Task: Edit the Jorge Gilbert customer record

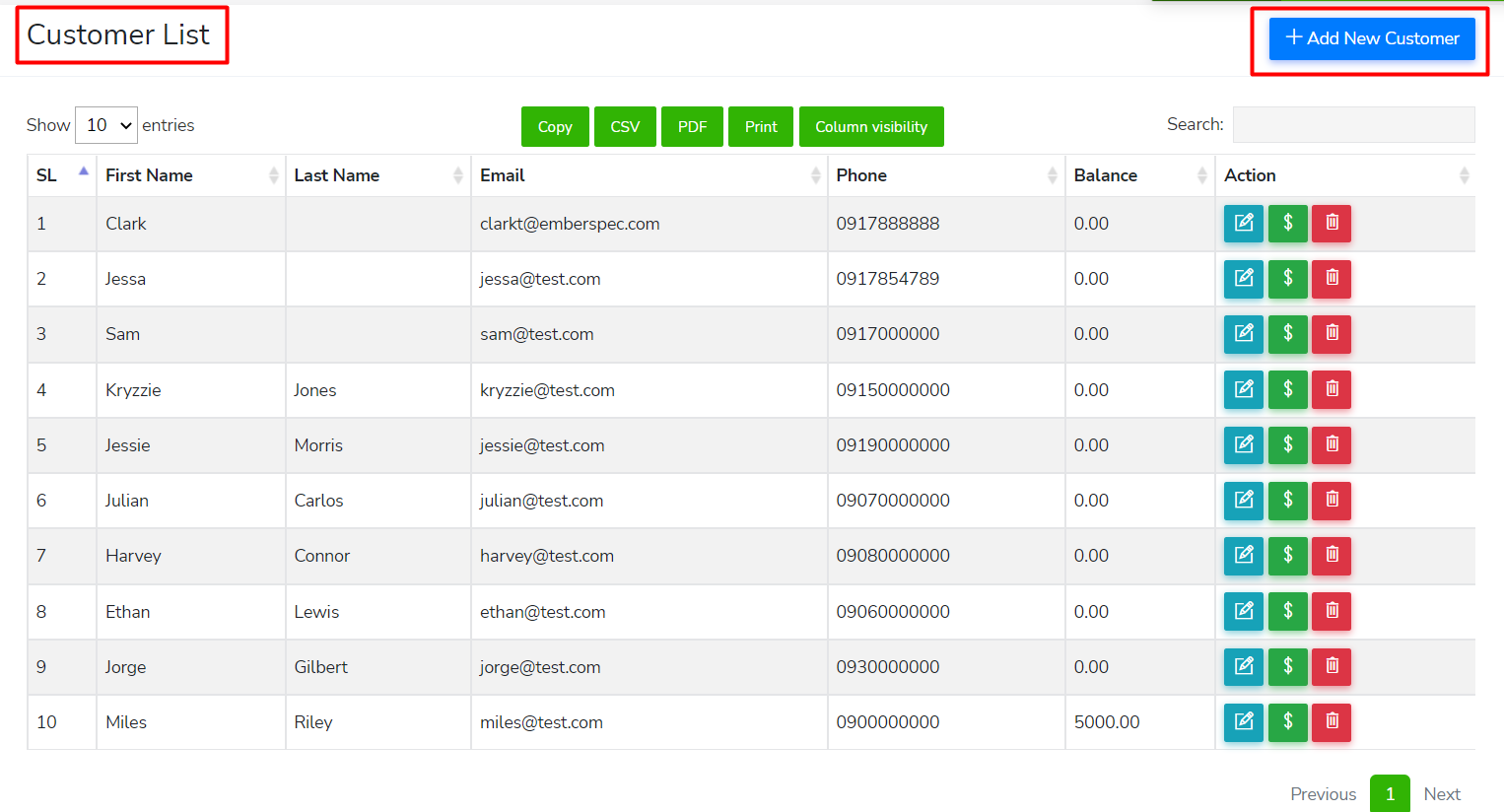Action: [x=1243, y=666]
